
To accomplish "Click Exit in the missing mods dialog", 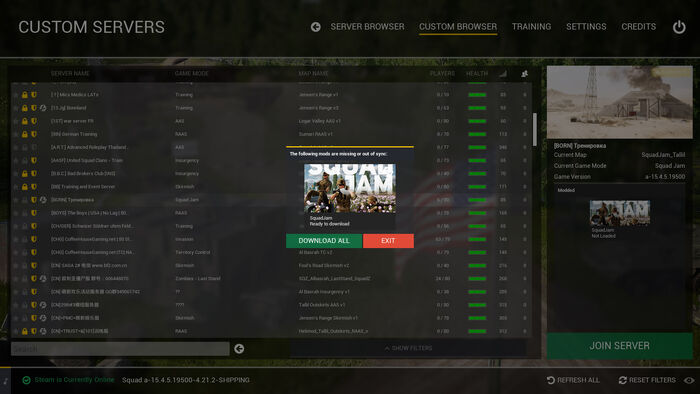I will click(x=388, y=241).
